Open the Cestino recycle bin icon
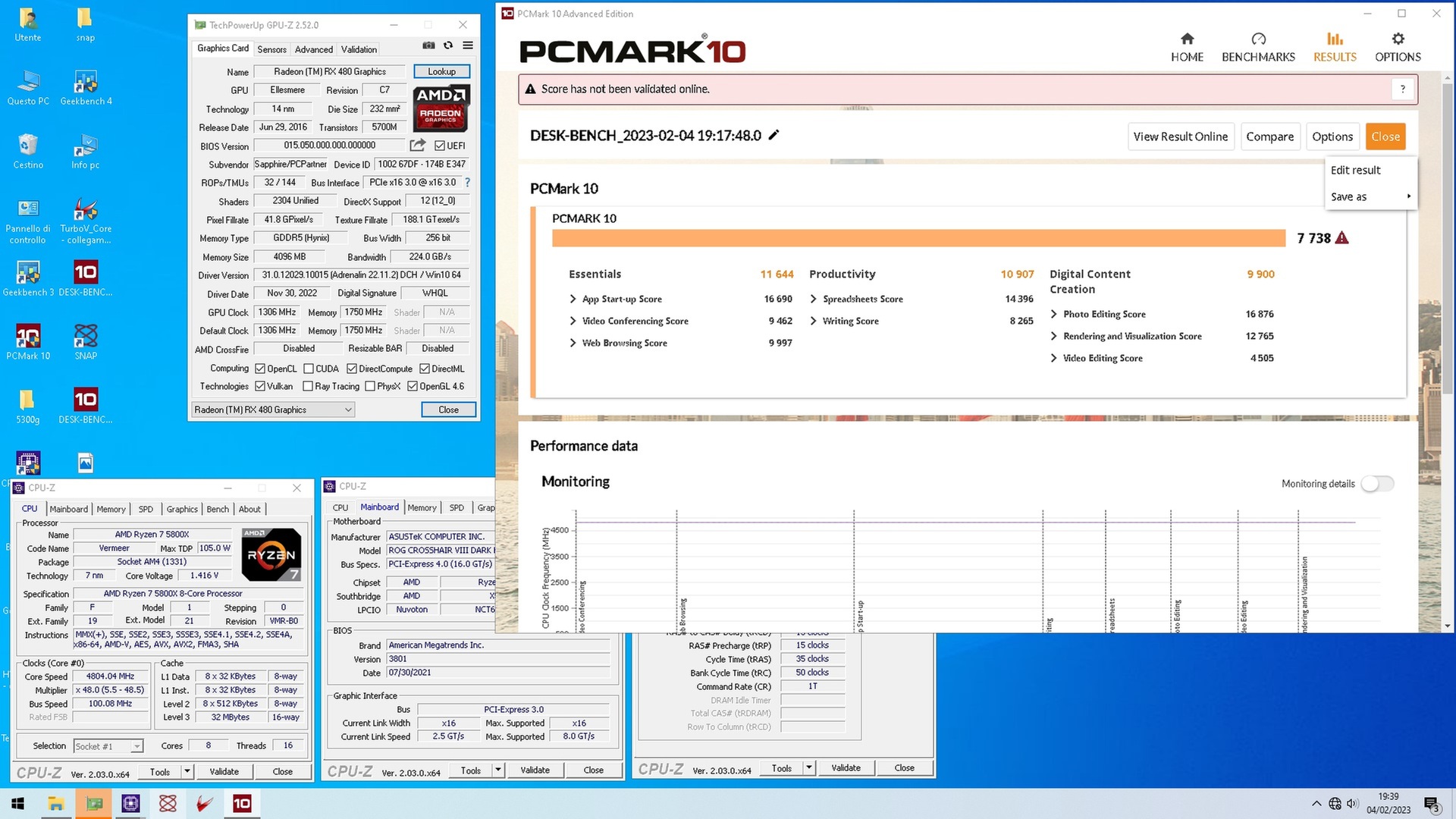This screenshot has height=819, width=1456. tap(28, 151)
